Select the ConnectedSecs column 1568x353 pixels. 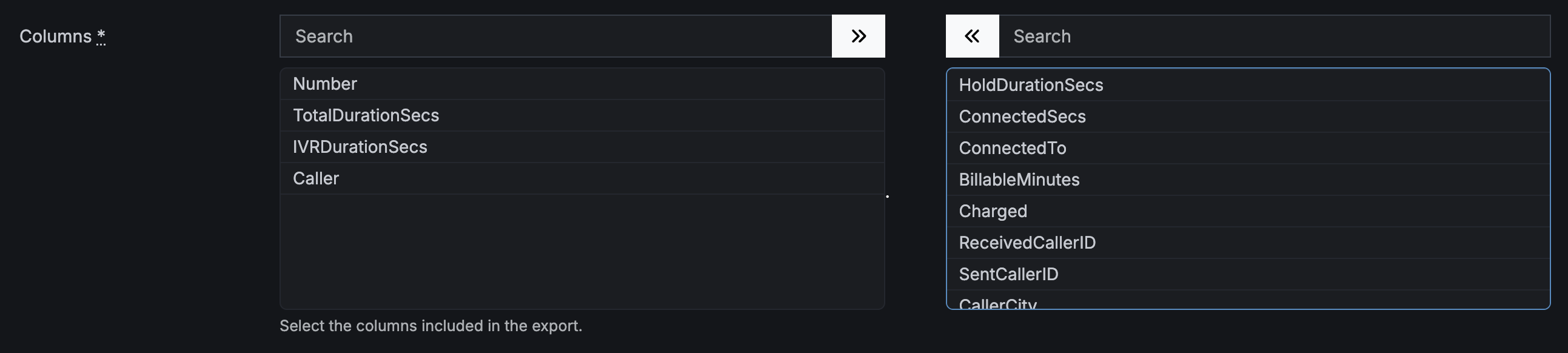[x=1248, y=117]
